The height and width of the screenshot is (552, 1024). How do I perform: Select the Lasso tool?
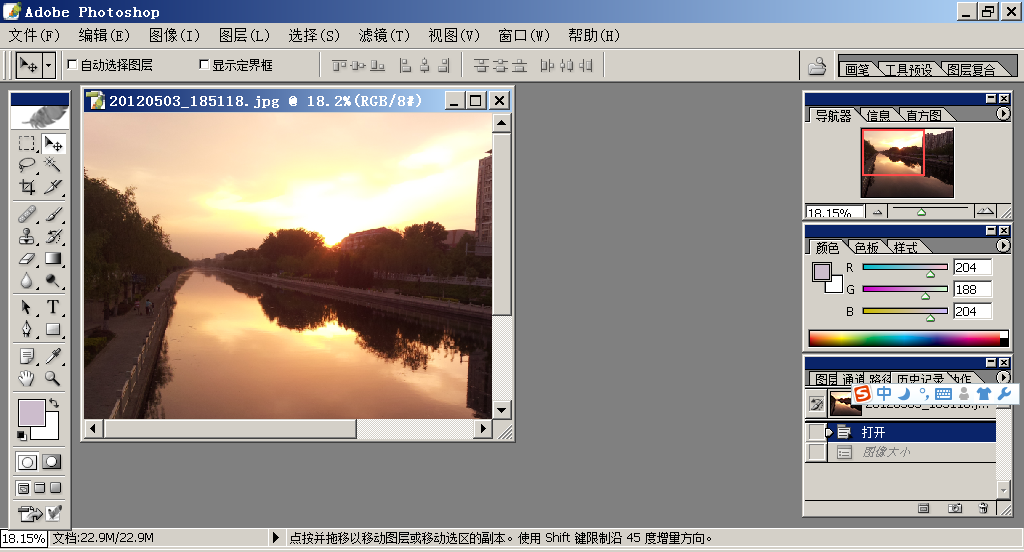point(27,165)
